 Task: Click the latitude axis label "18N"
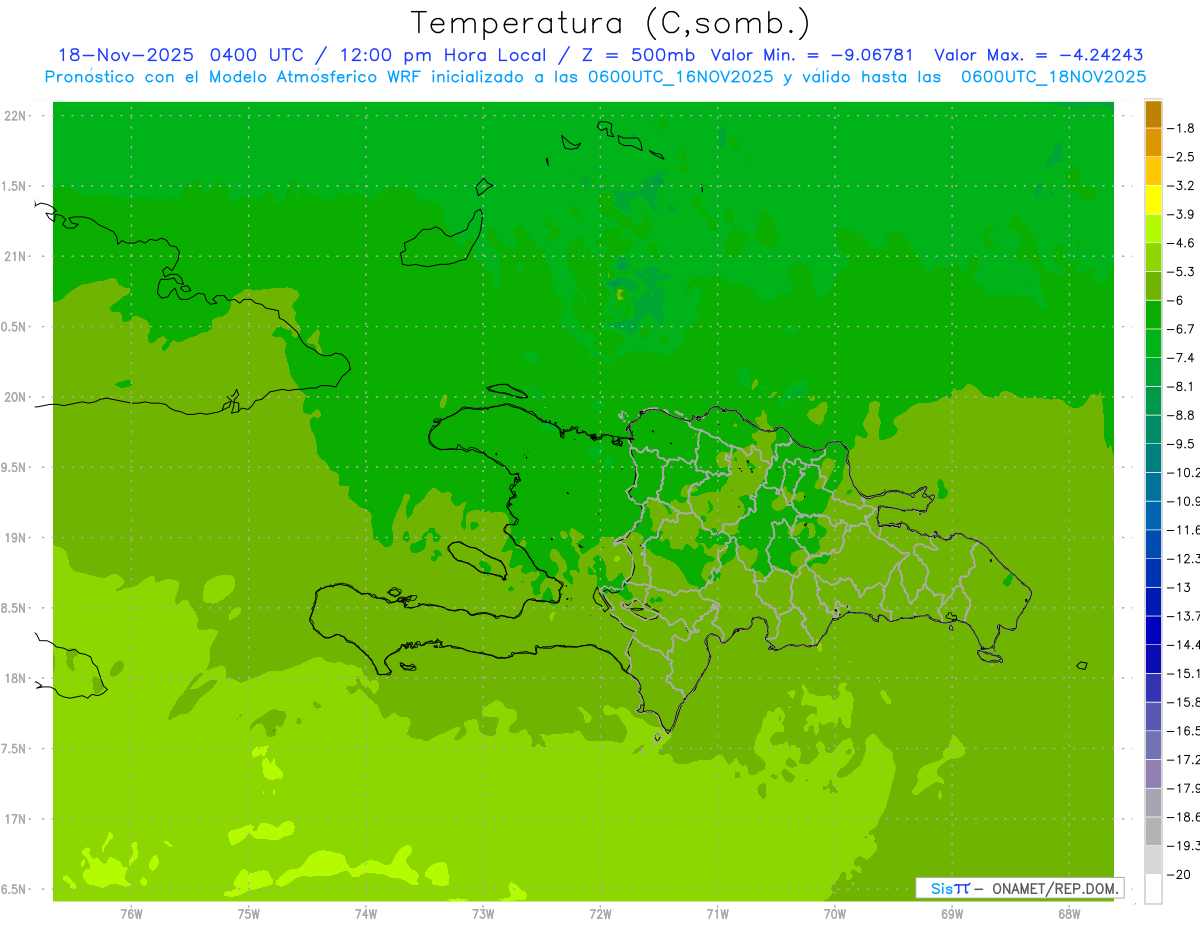14,679
